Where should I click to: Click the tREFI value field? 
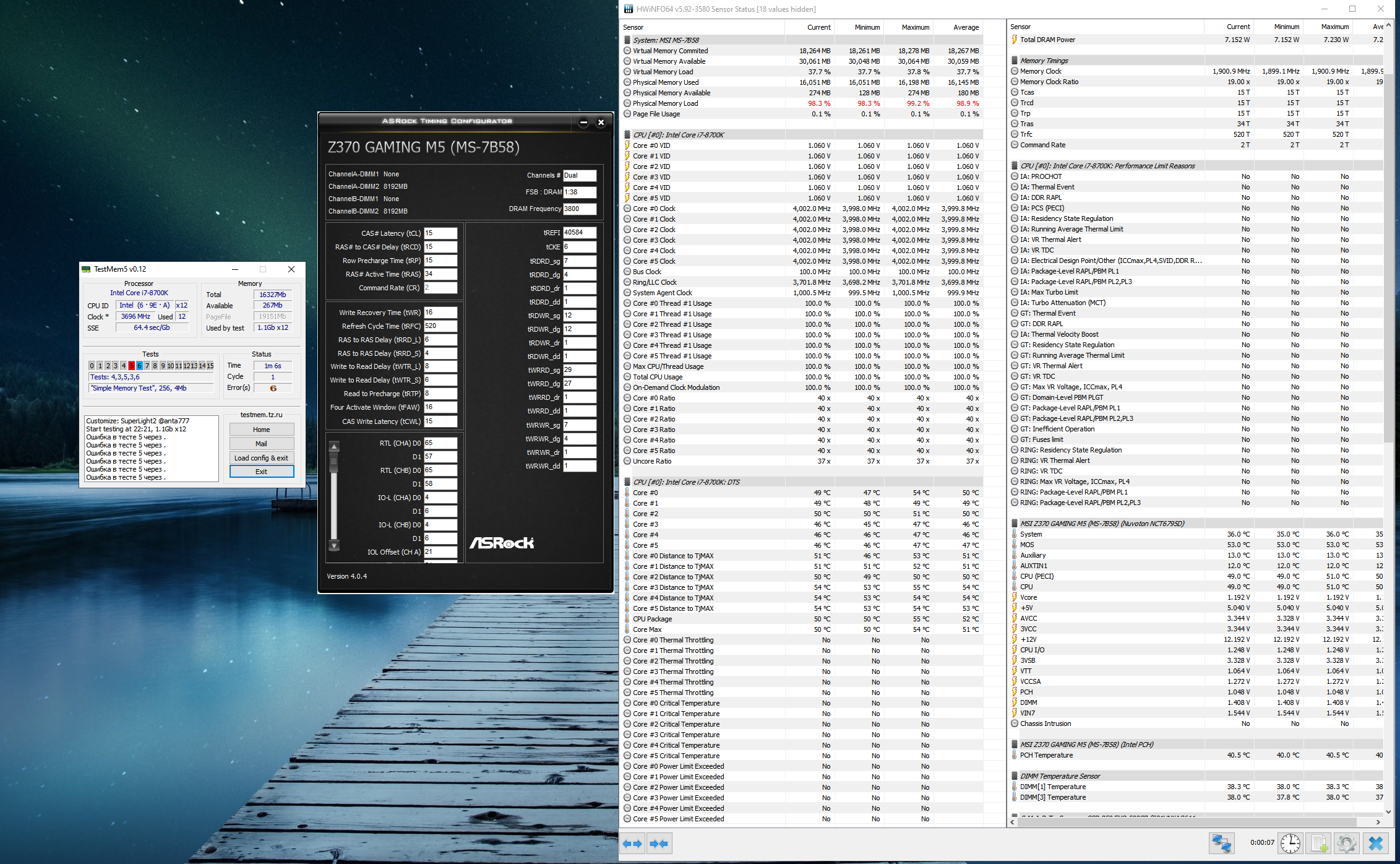[x=579, y=233]
